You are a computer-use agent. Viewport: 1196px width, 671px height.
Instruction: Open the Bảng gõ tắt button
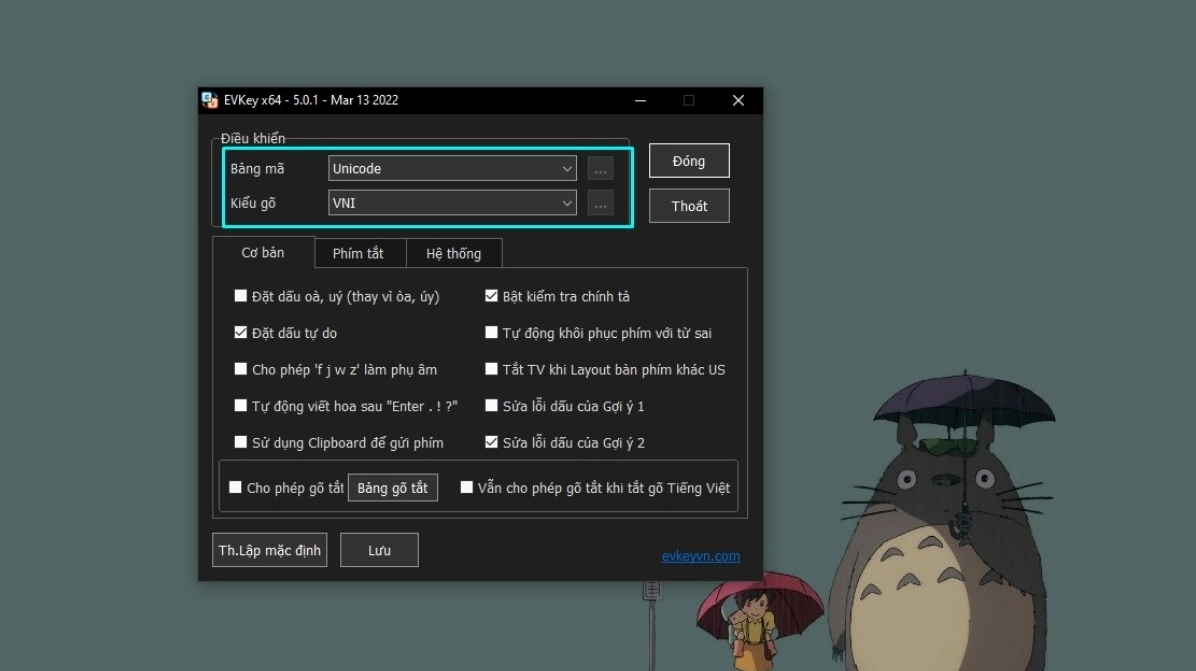coord(393,488)
